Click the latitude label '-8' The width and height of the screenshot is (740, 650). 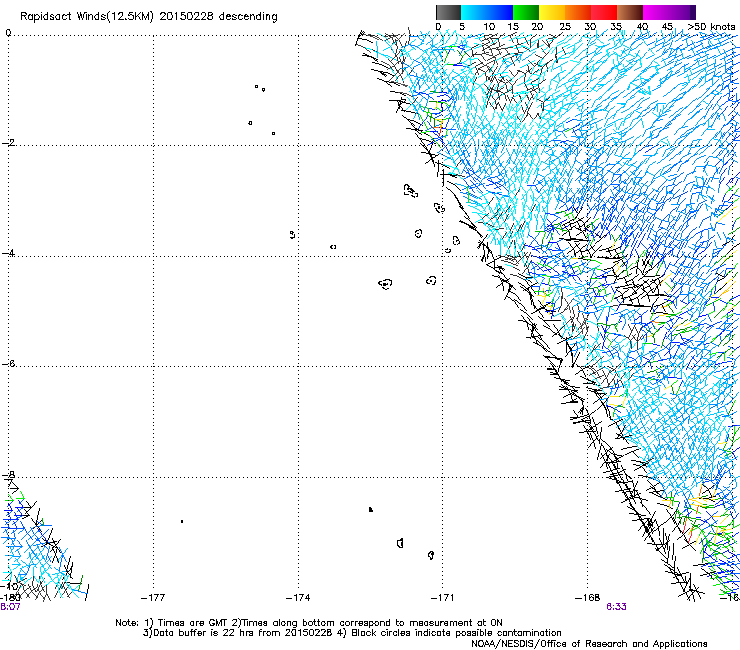tap(8, 474)
